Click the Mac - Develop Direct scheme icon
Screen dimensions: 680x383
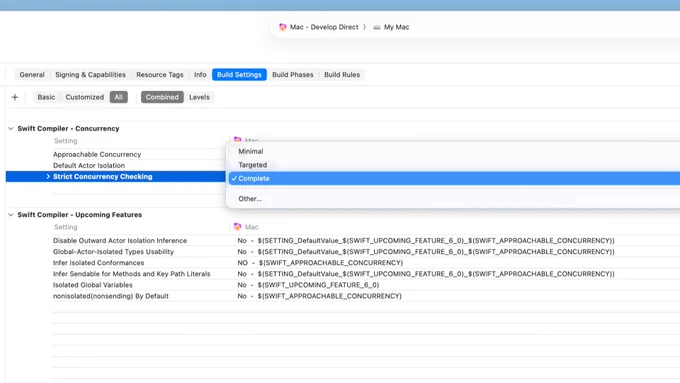(x=282, y=27)
